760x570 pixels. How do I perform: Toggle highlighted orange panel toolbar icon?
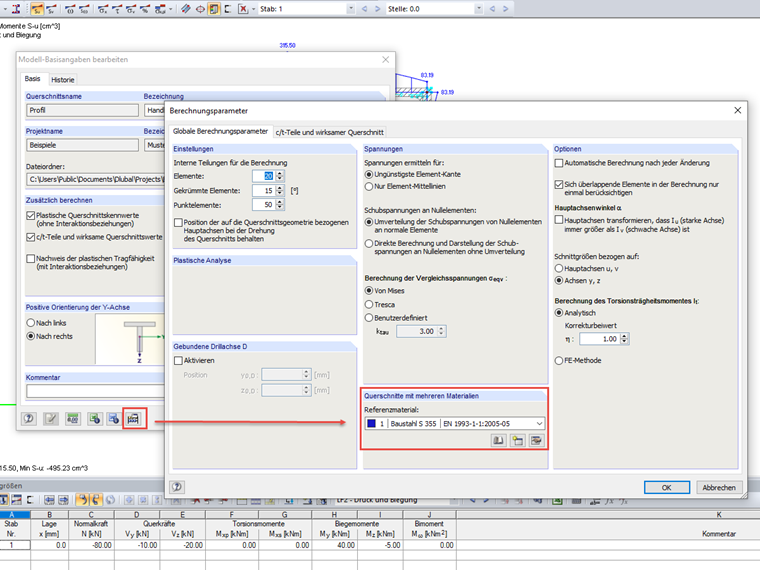click(214, 9)
